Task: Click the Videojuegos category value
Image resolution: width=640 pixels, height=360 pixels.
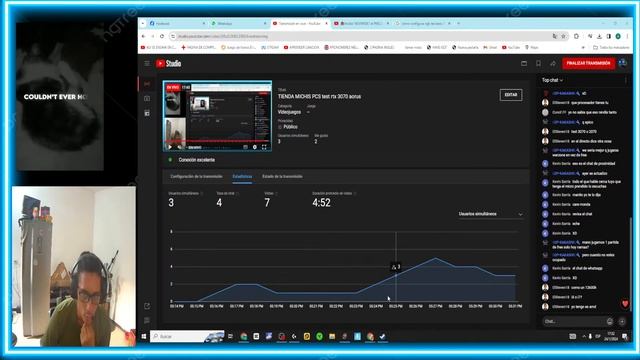Action: pos(289,112)
